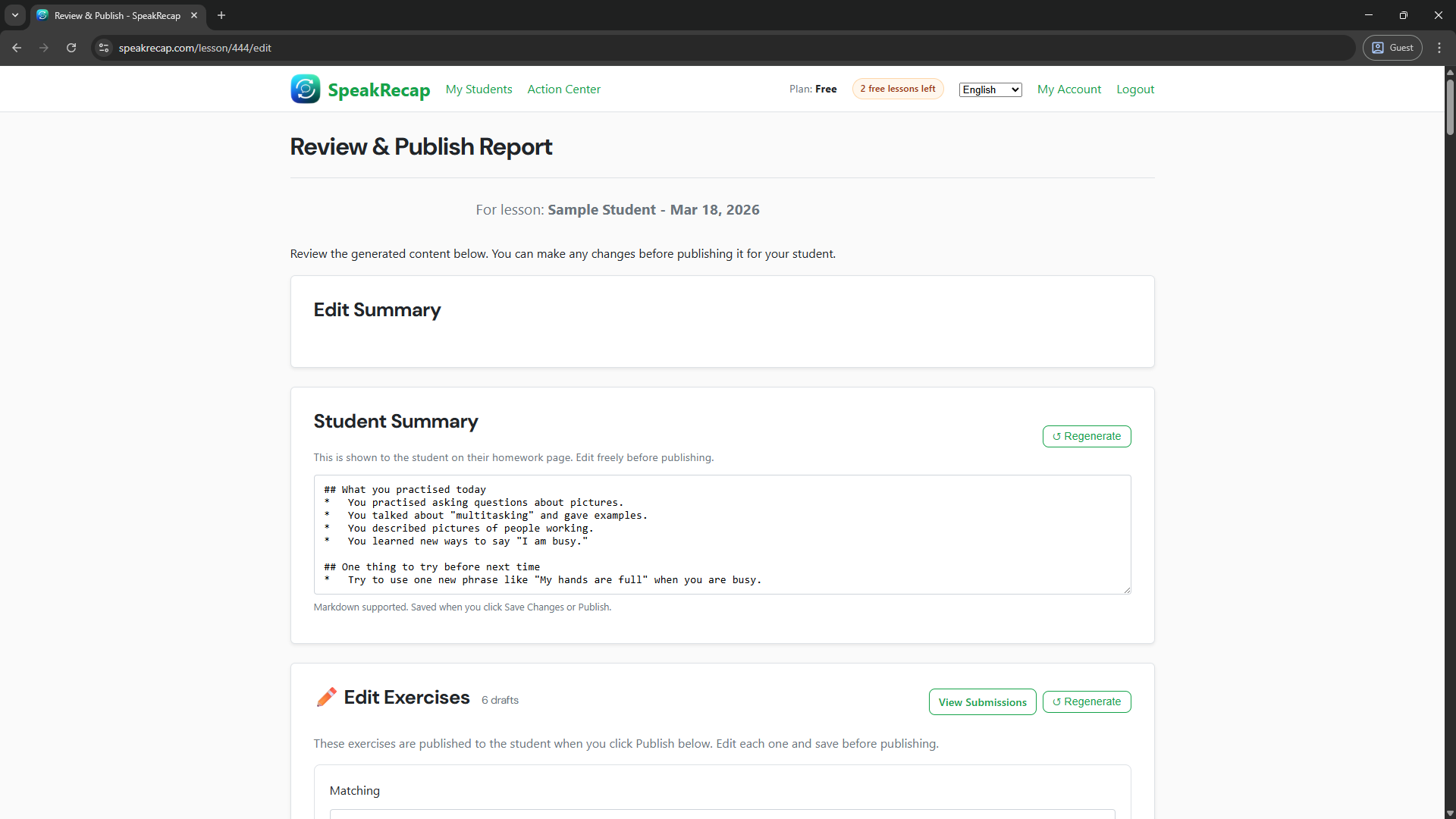The height and width of the screenshot is (819, 1456).
Task: Regenerate the exercises
Action: click(x=1086, y=701)
